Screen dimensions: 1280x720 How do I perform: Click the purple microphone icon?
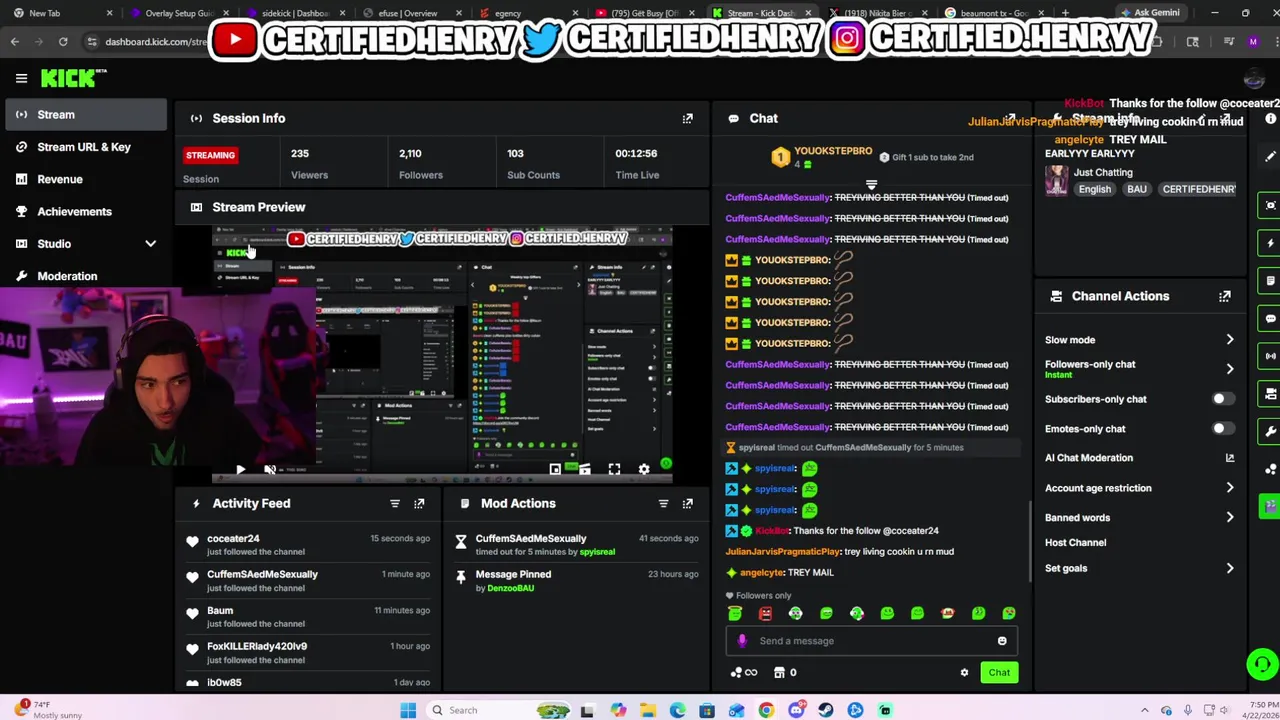coord(741,641)
